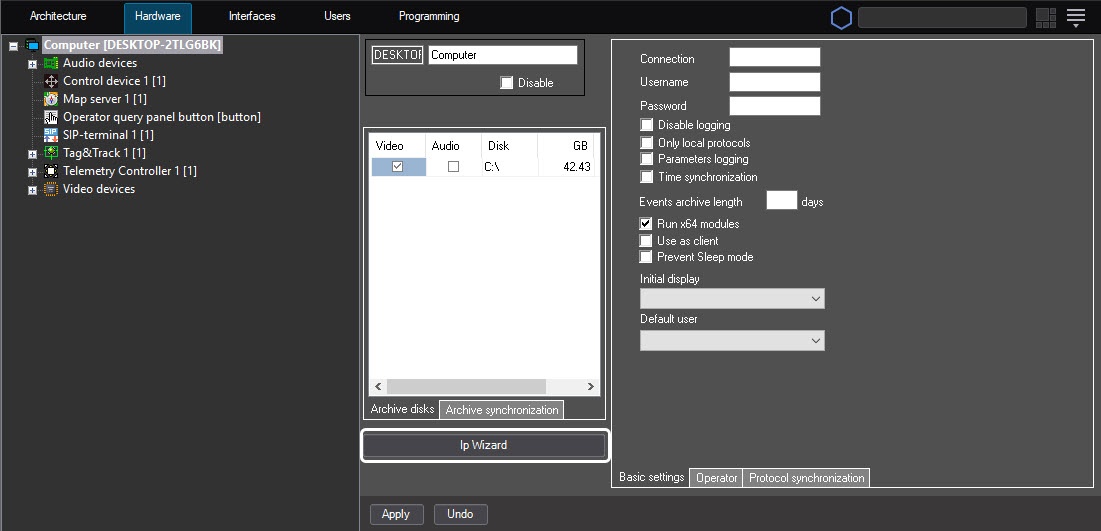The width and height of the screenshot is (1101, 531).
Task: Click the Username input field
Action: (774, 82)
